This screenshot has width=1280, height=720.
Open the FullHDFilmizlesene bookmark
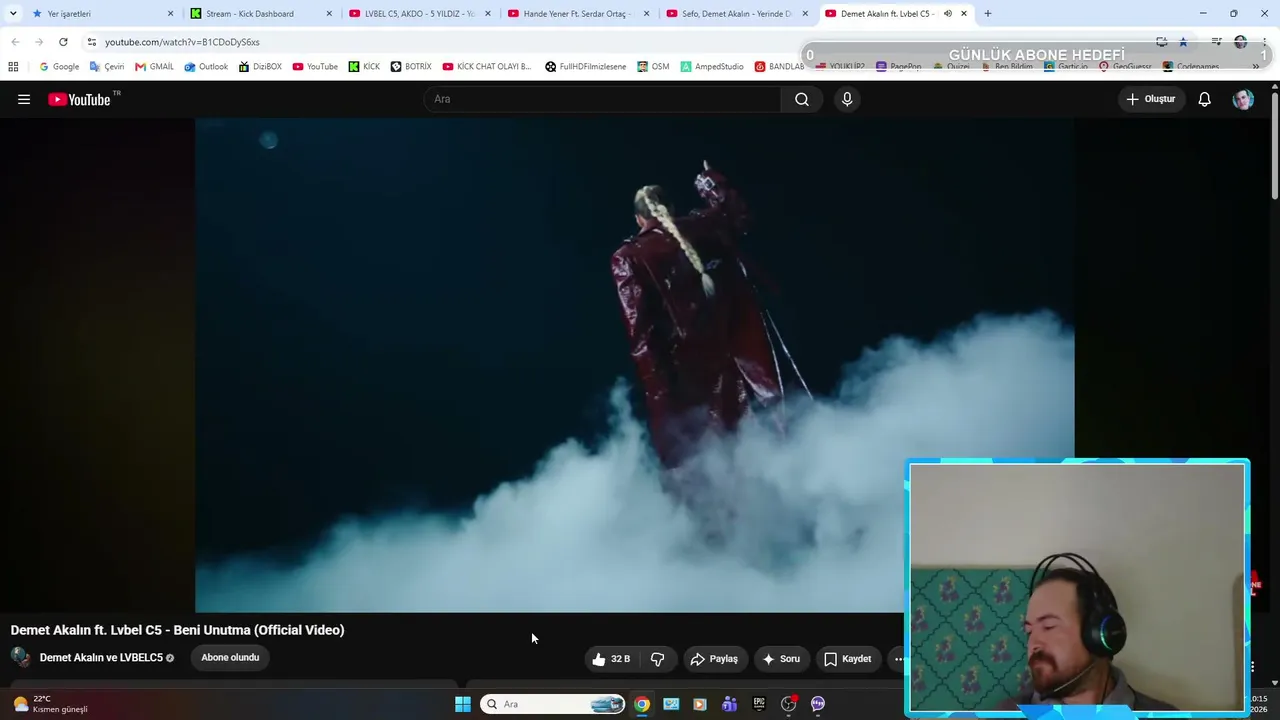(586, 67)
